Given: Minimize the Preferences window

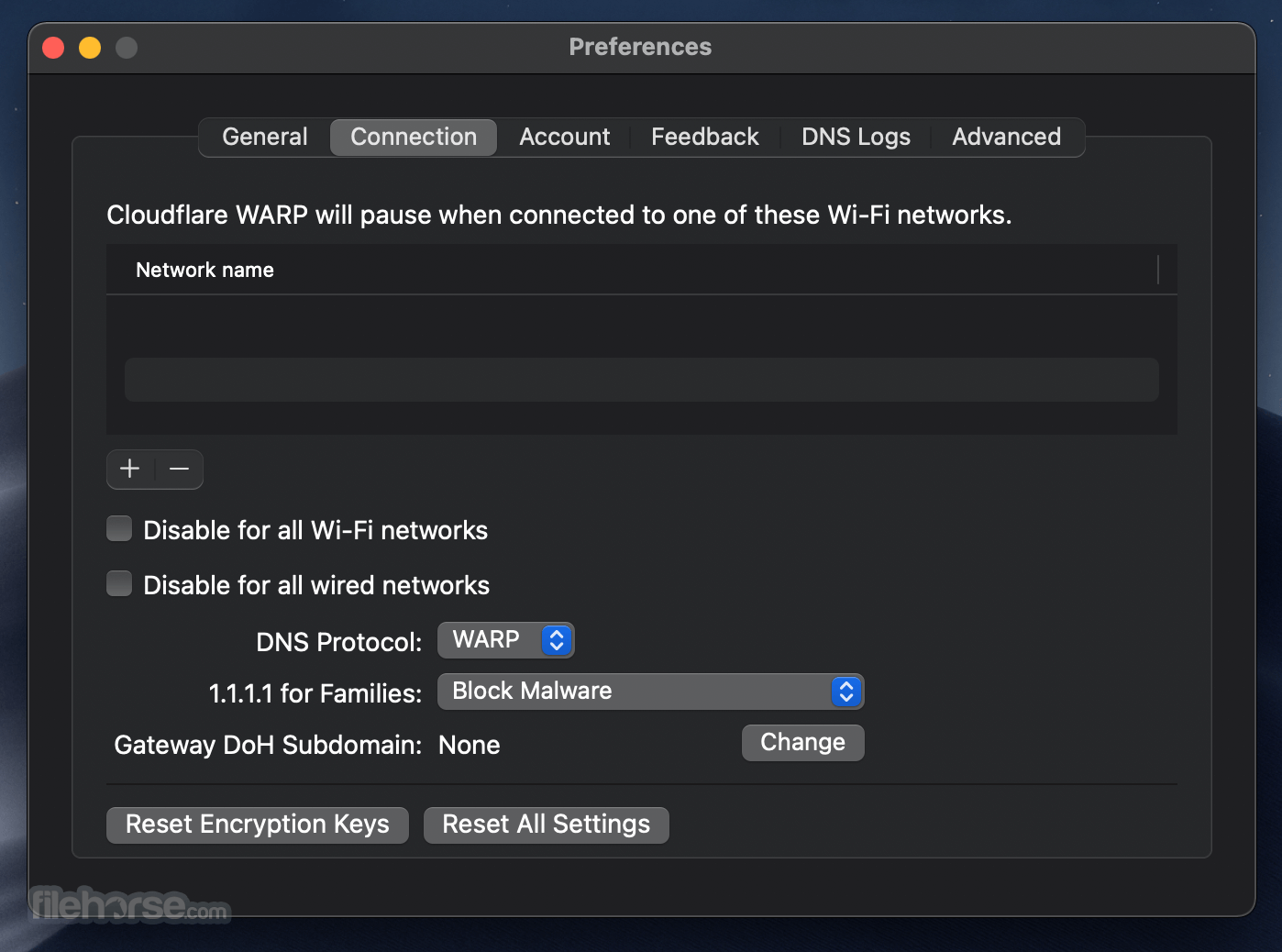Looking at the screenshot, I should pyautogui.click(x=90, y=48).
